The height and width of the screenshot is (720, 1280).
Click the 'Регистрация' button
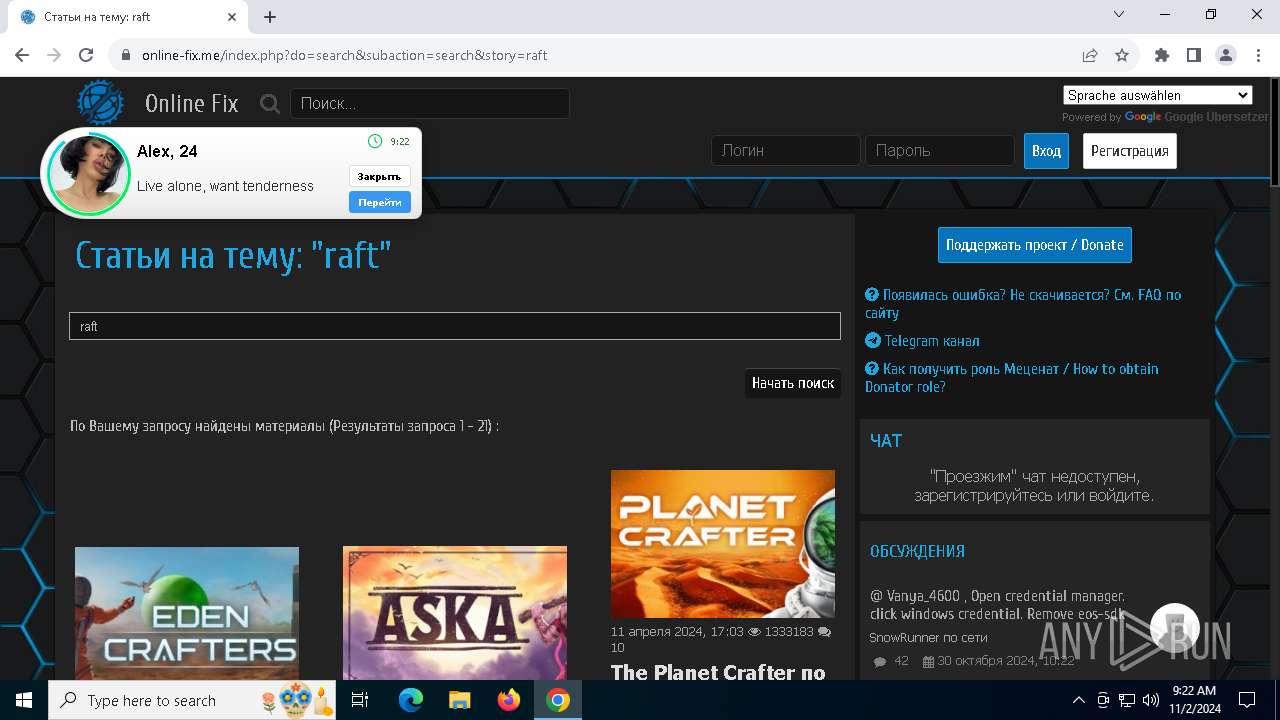(x=1130, y=151)
